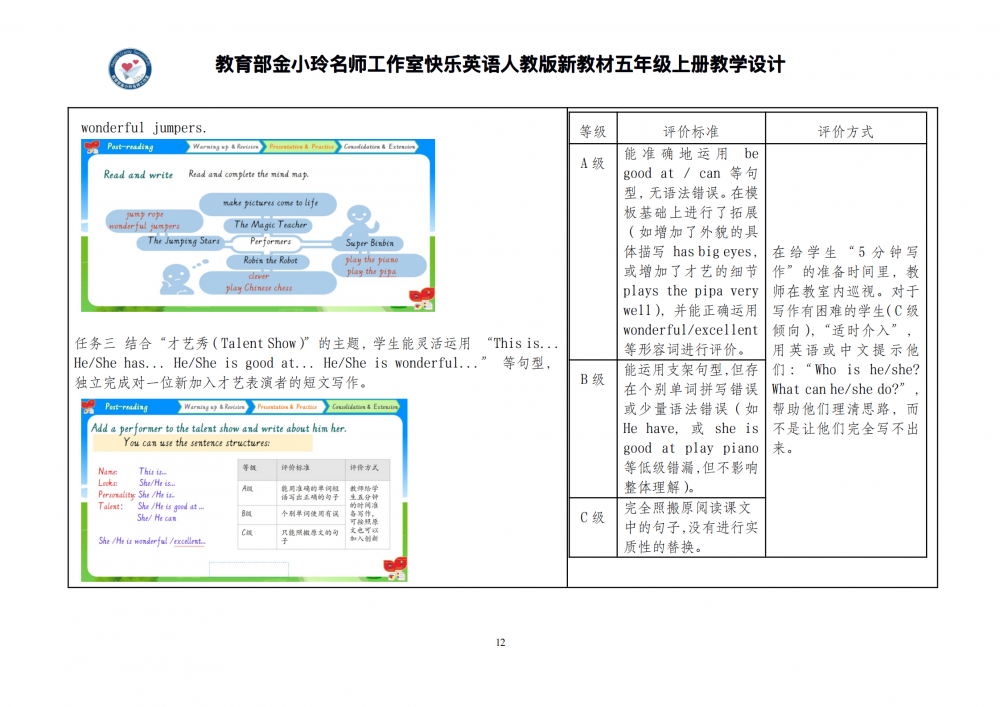Click 'play the piano play the pipa' bubble
1000x707 pixels.
pyautogui.click(x=378, y=266)
